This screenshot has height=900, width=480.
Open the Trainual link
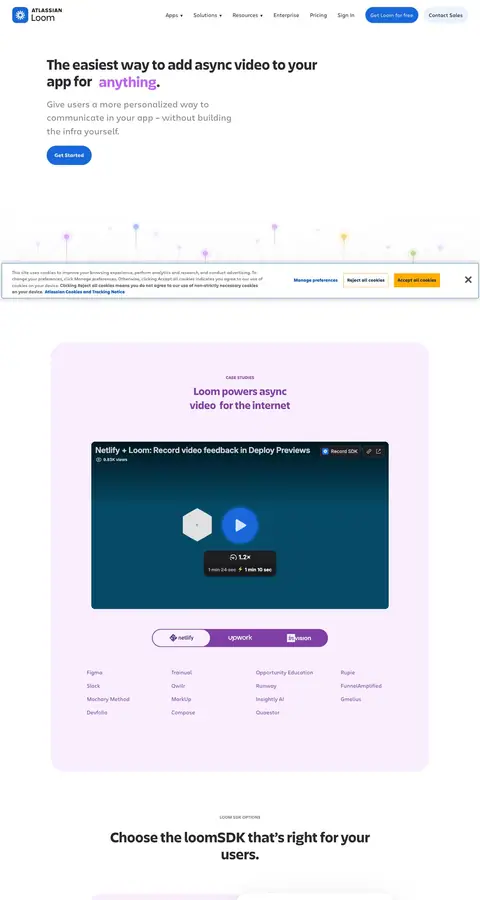pyautogui.click(x=181, y=673)
